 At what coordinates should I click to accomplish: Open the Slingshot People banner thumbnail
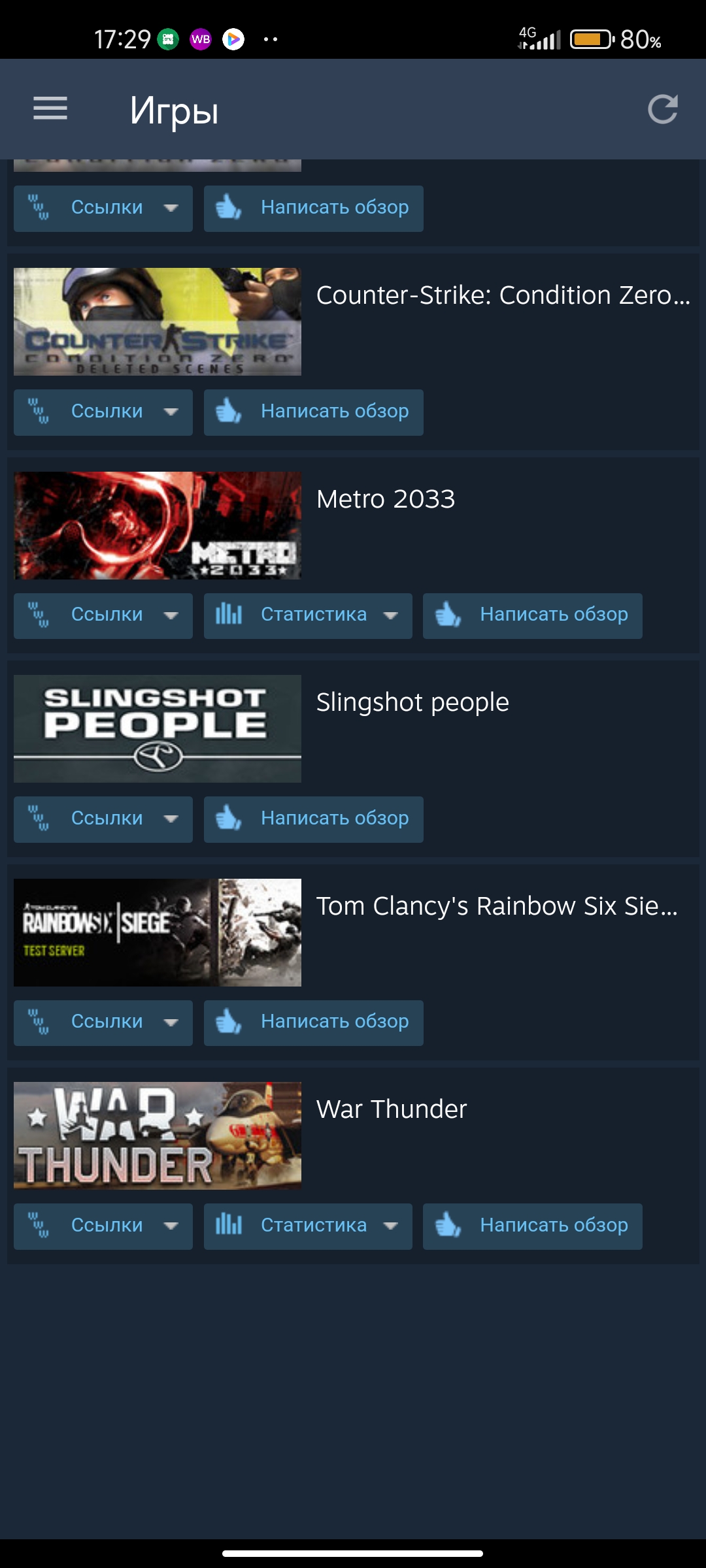tap(158, 728)
